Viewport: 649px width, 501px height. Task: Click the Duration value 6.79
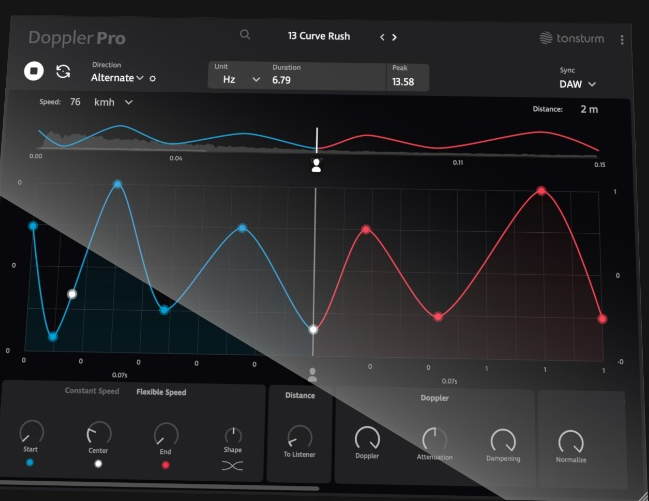pyautogui.click(x=281, y=80)
